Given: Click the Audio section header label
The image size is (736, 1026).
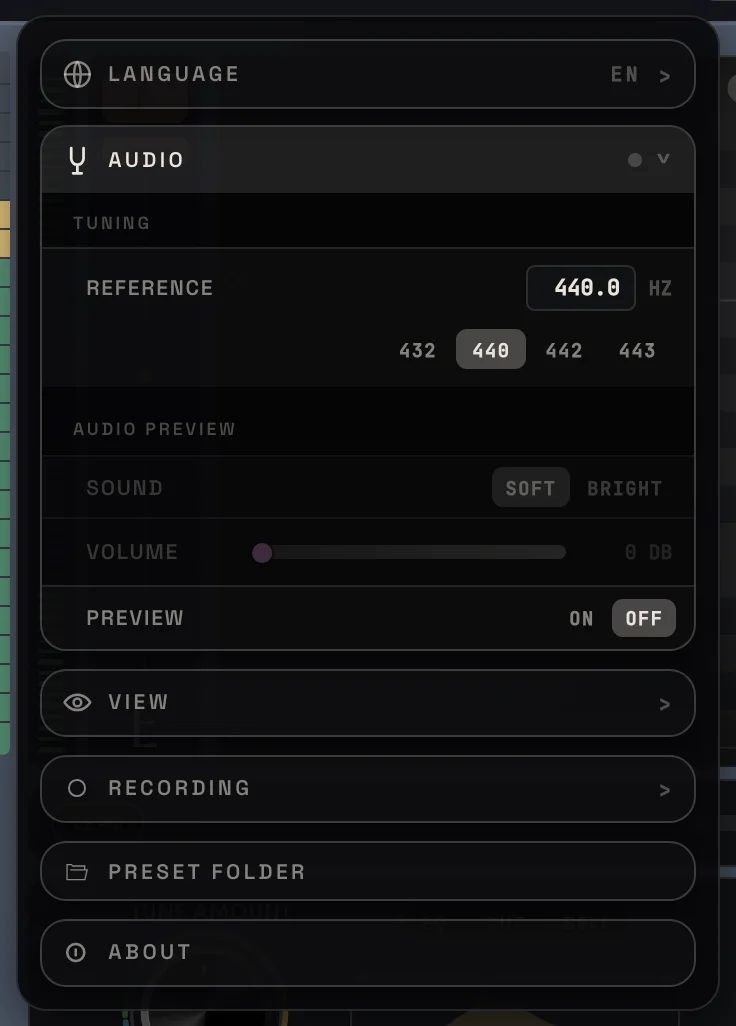Looking at the screenshot, I should pos(147,160).
